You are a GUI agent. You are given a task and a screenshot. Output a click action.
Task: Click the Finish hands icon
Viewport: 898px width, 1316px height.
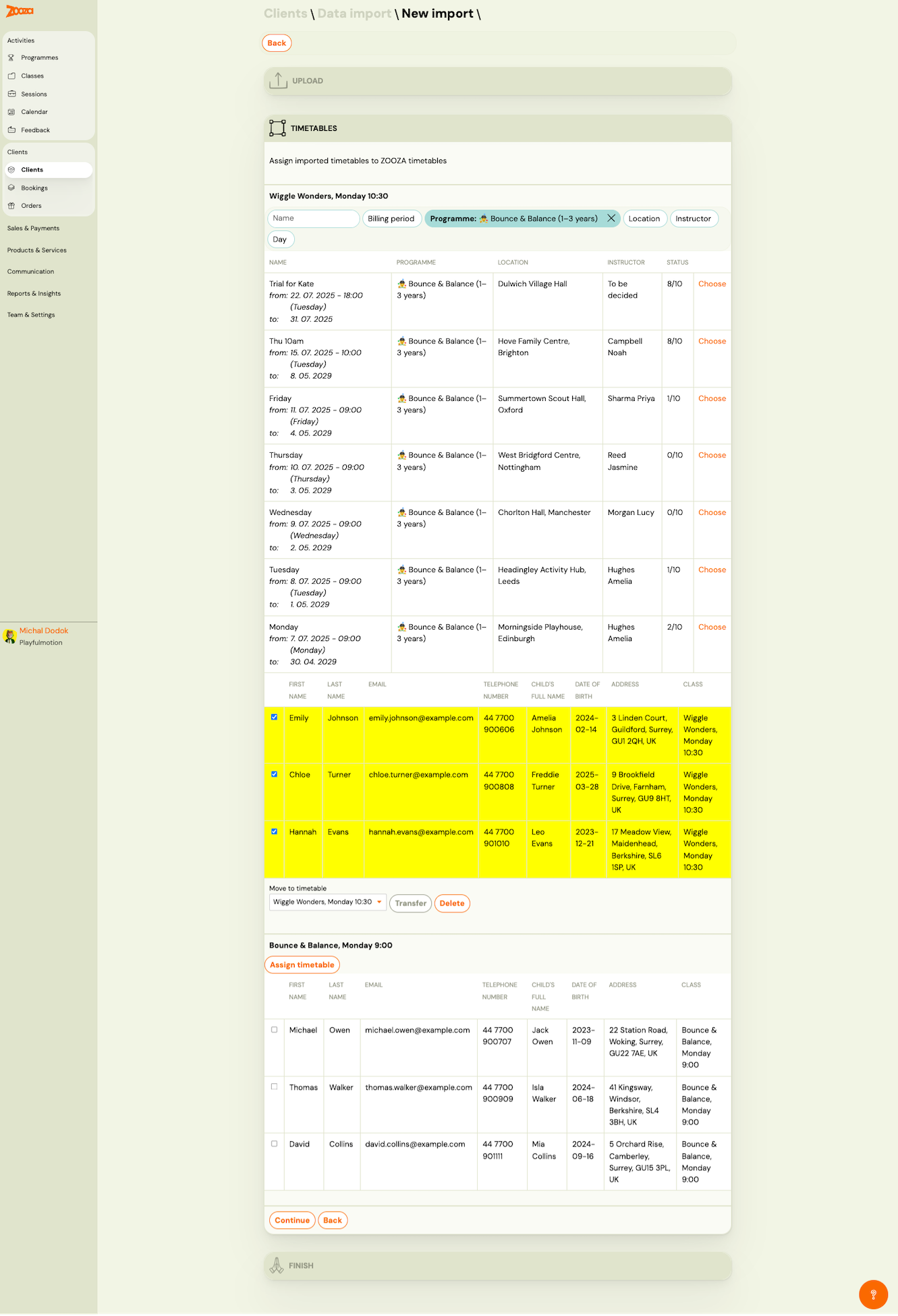277,1265
